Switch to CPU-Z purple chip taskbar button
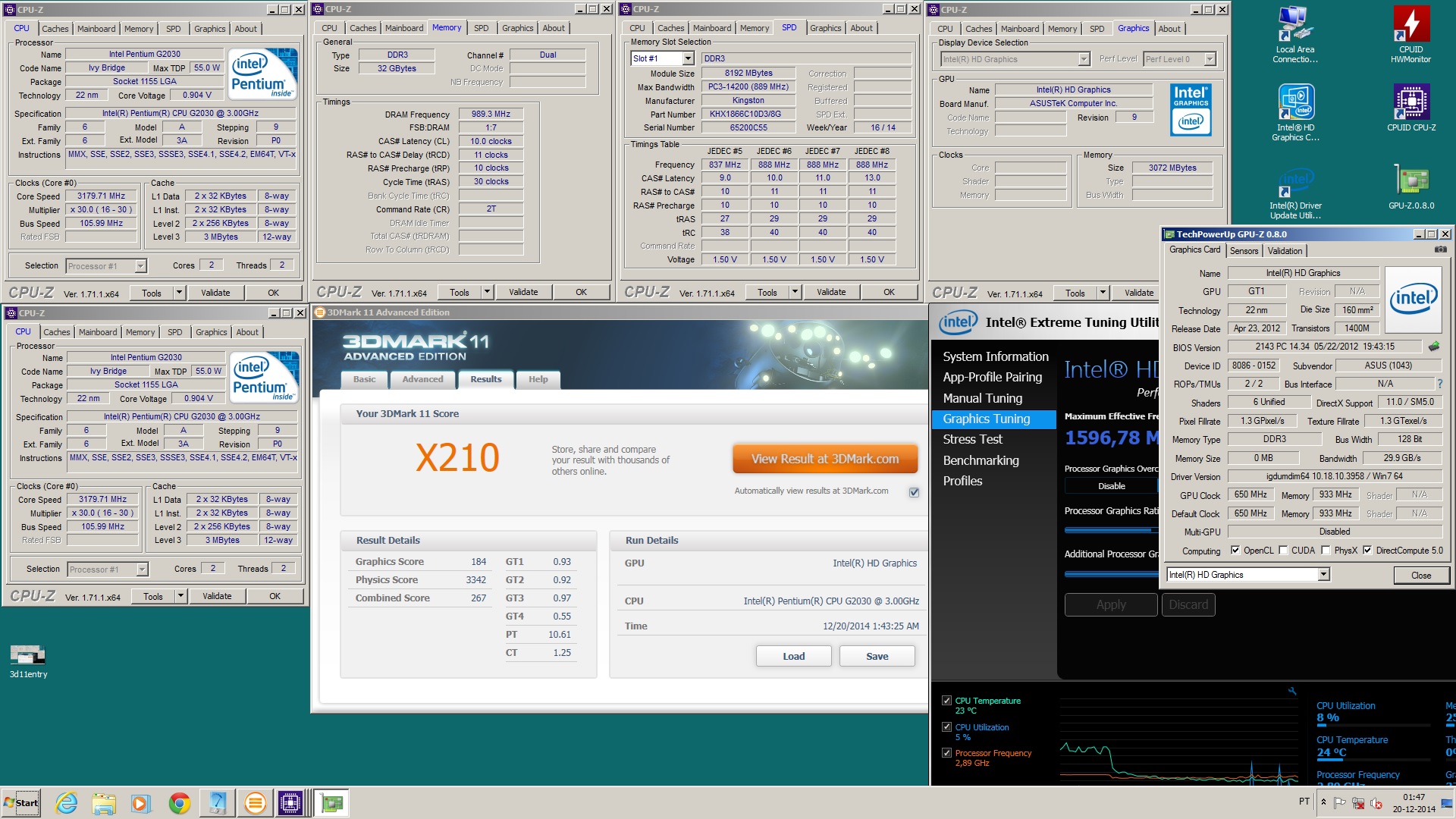Viewport: 1456px width, 819px height. point(290,802)
